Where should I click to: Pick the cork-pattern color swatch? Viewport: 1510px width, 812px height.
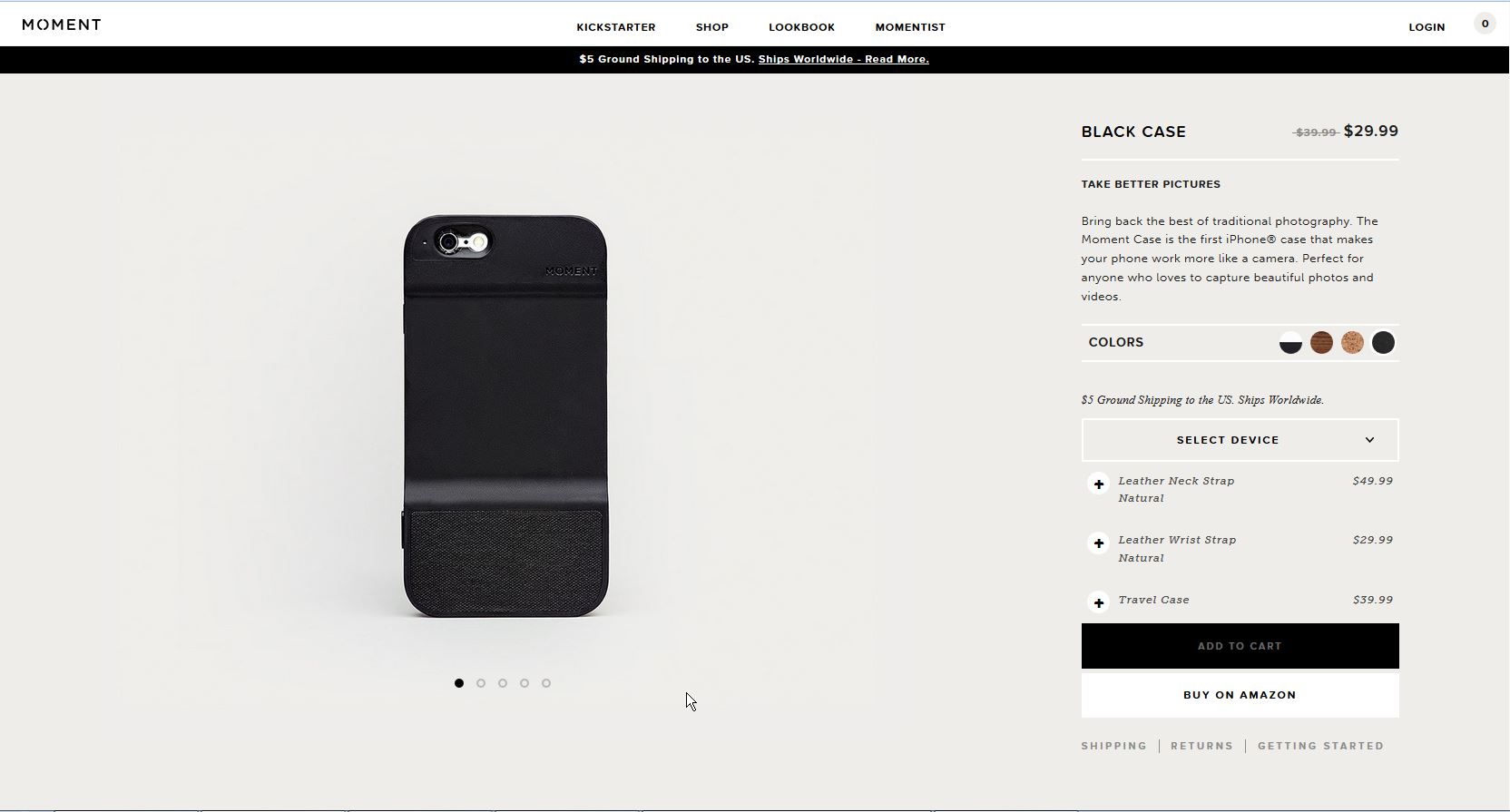pyautogui.click(x=1352, y=343)
